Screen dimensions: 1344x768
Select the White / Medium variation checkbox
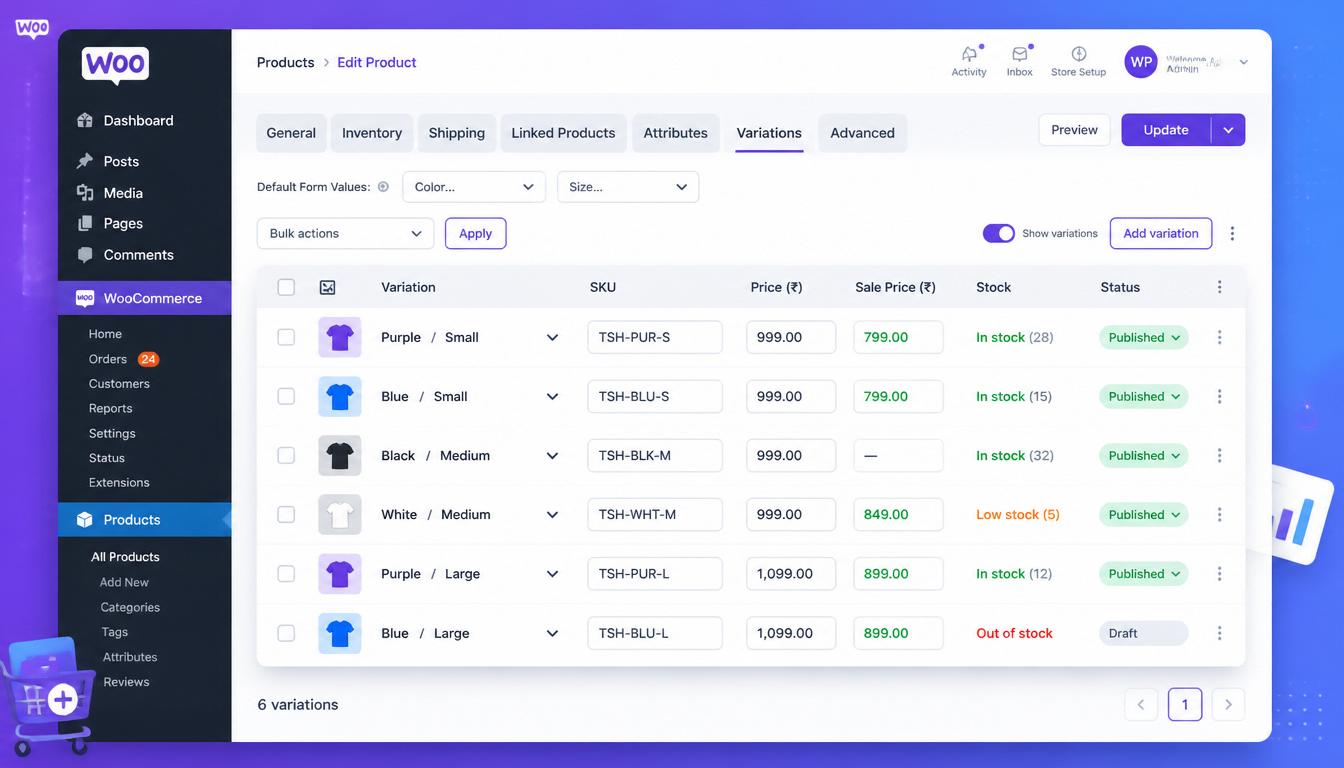pyautogui.click(x=286, y=514)
